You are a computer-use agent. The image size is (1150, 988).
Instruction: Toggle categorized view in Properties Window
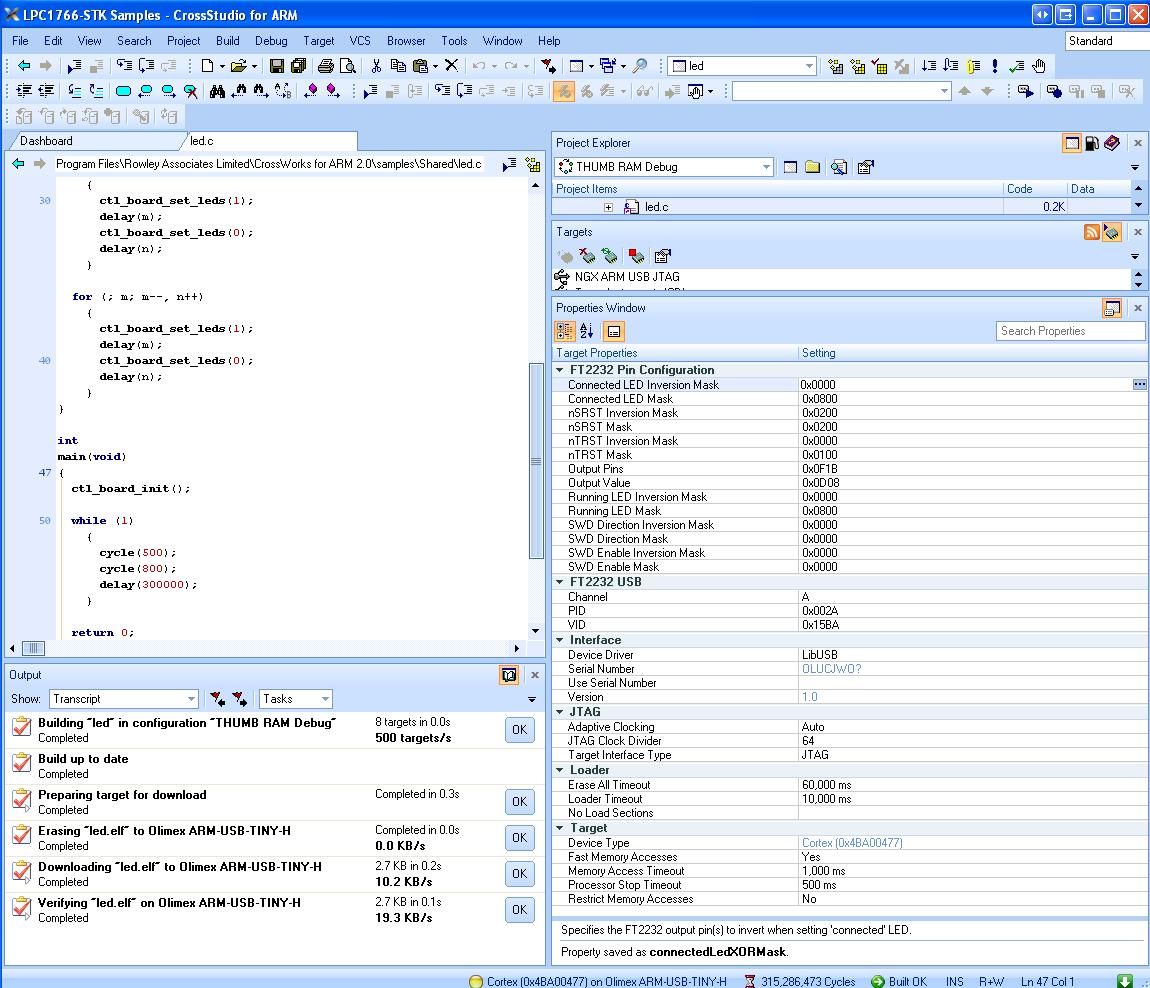coord(564,331)
